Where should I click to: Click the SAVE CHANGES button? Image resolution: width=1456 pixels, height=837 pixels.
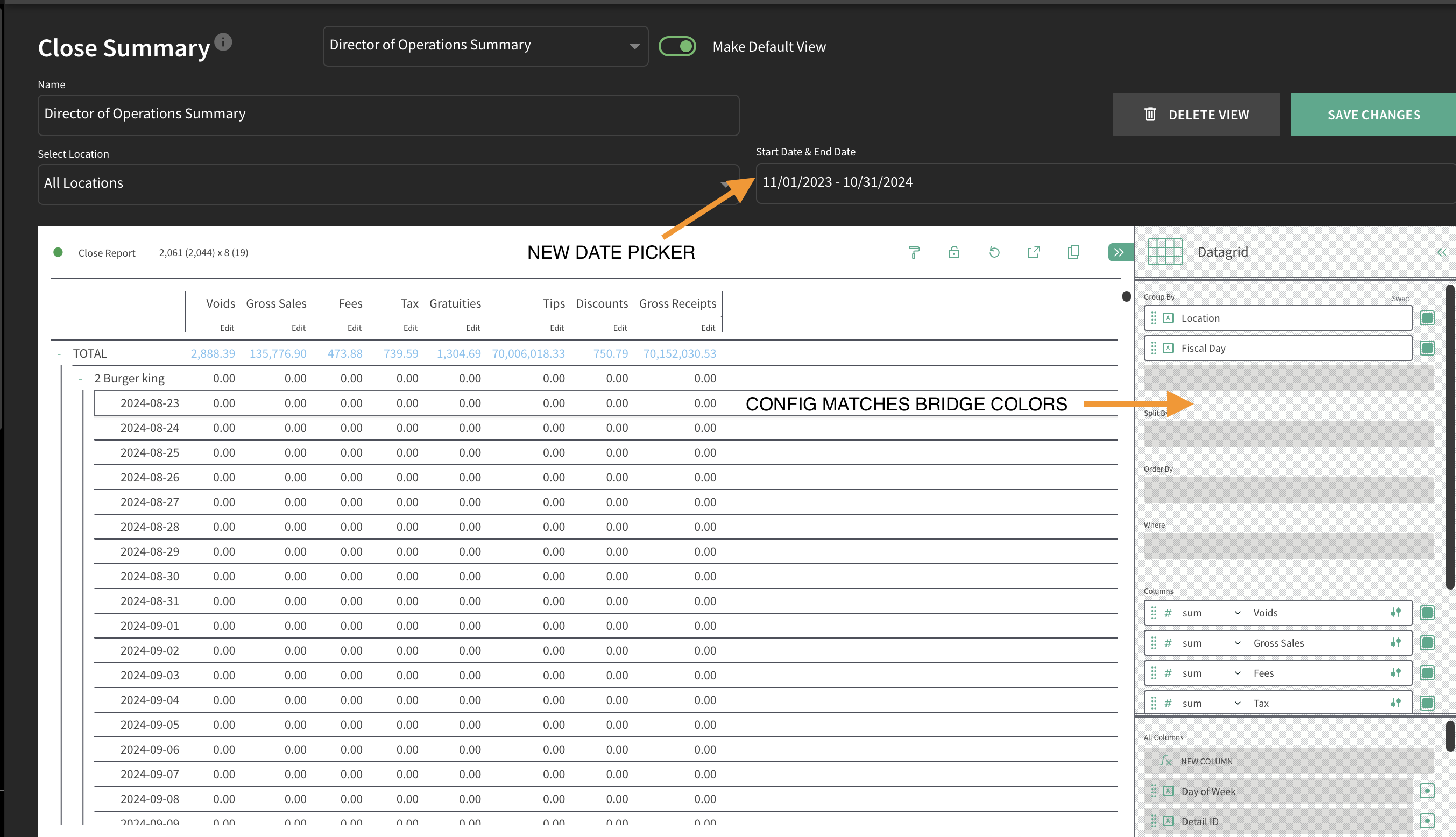tap(1373, 115)
